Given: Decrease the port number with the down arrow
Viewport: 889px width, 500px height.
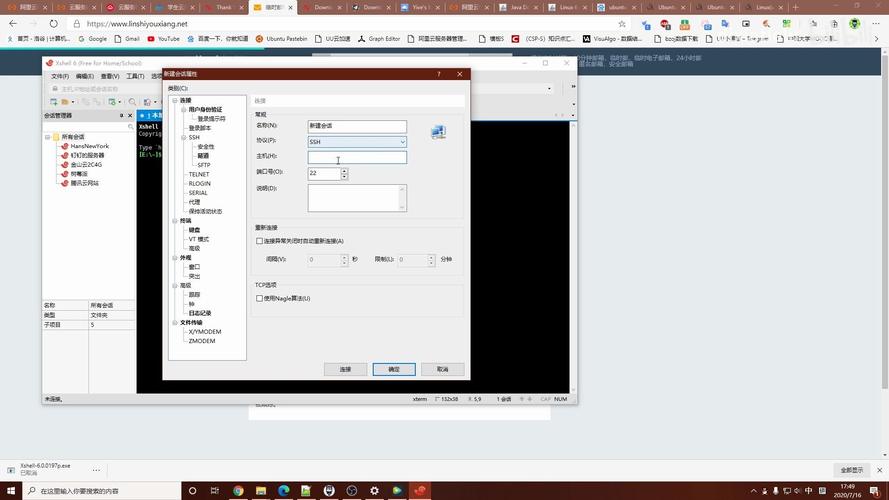Looking at the screenshot, I should point(344,176).
